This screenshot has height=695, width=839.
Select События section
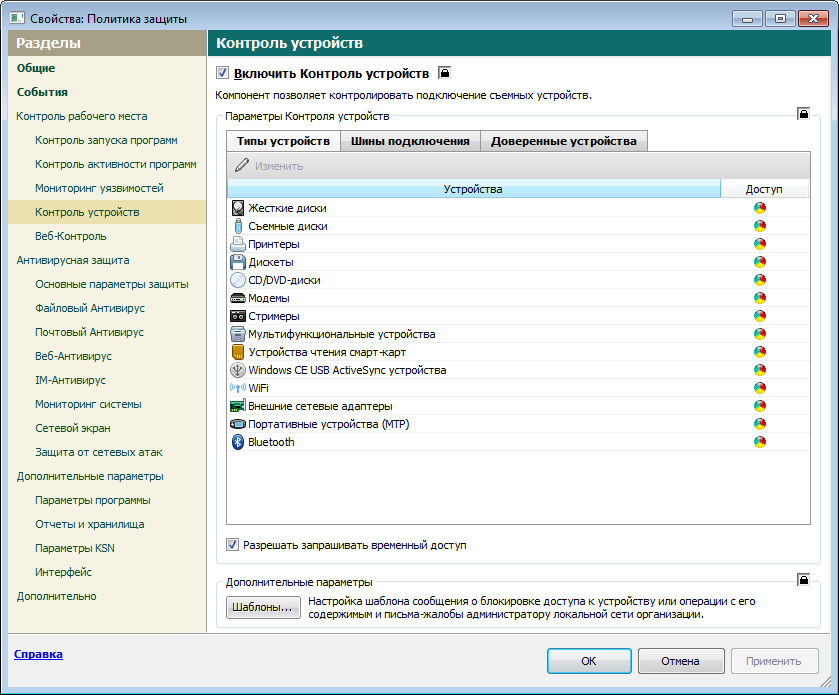click(x=42, y=92)
